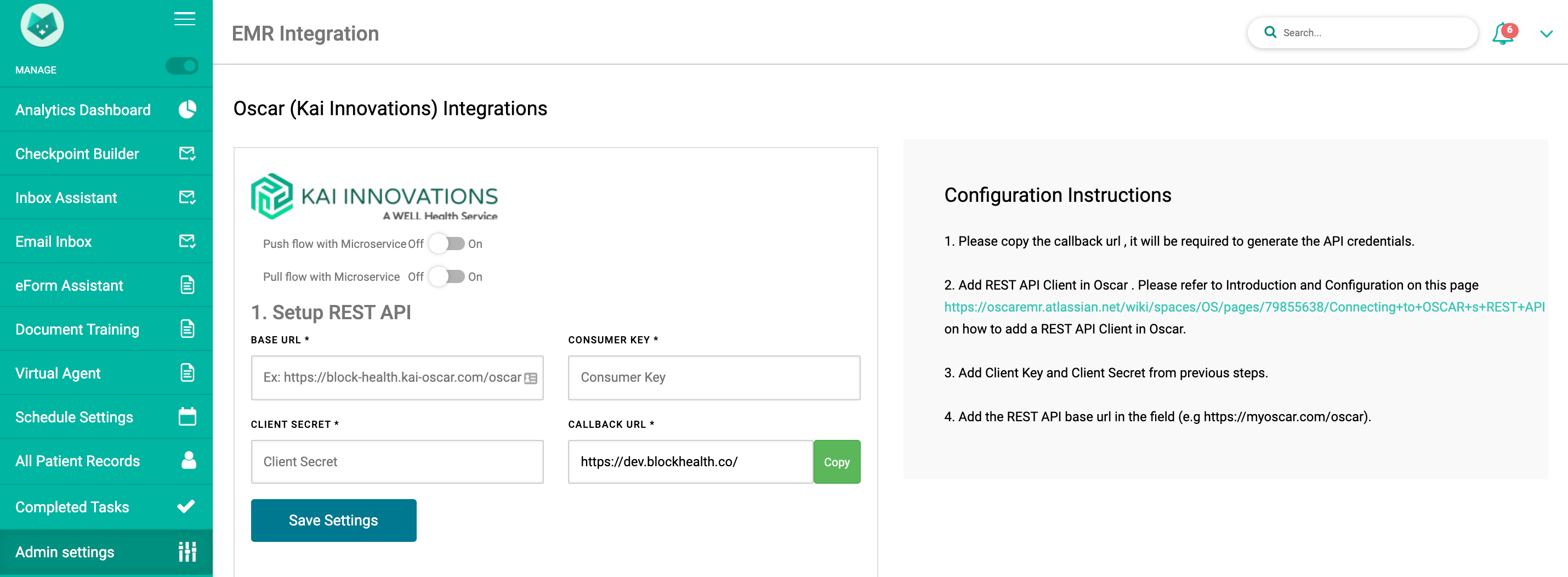1568x577 pixels.
Task: Click the Completed Tasks checkmark icon
Action: (x=186, y=506)
